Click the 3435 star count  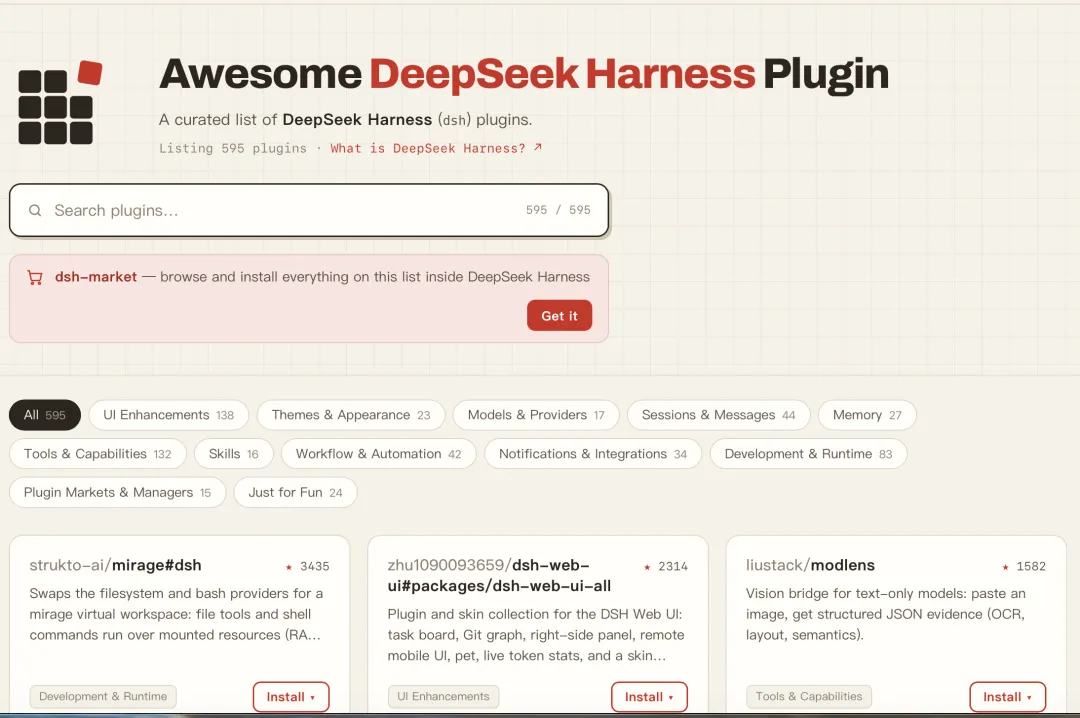pos(315,566)
